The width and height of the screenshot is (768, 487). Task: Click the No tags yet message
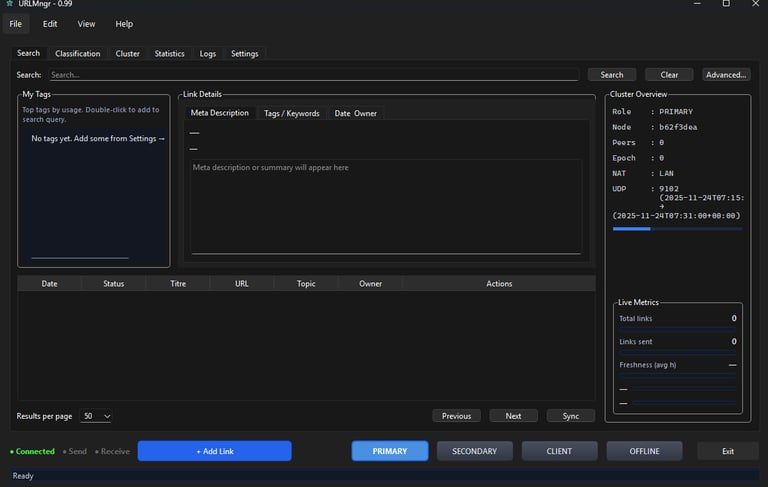[x=98, y=139]
